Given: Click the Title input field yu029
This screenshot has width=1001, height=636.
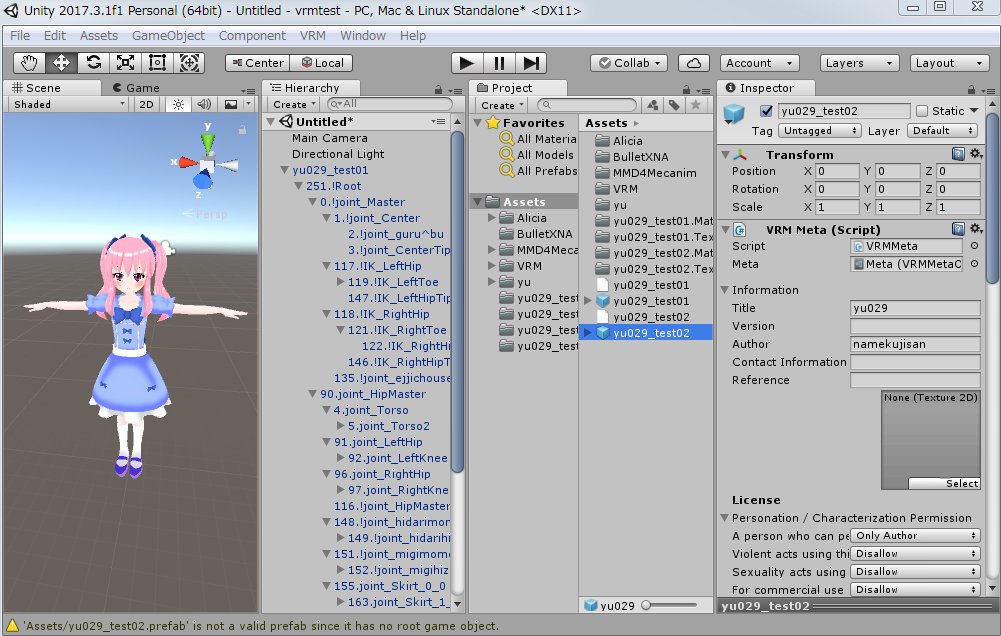Looking at the screenshot, I should click(915, 308).
